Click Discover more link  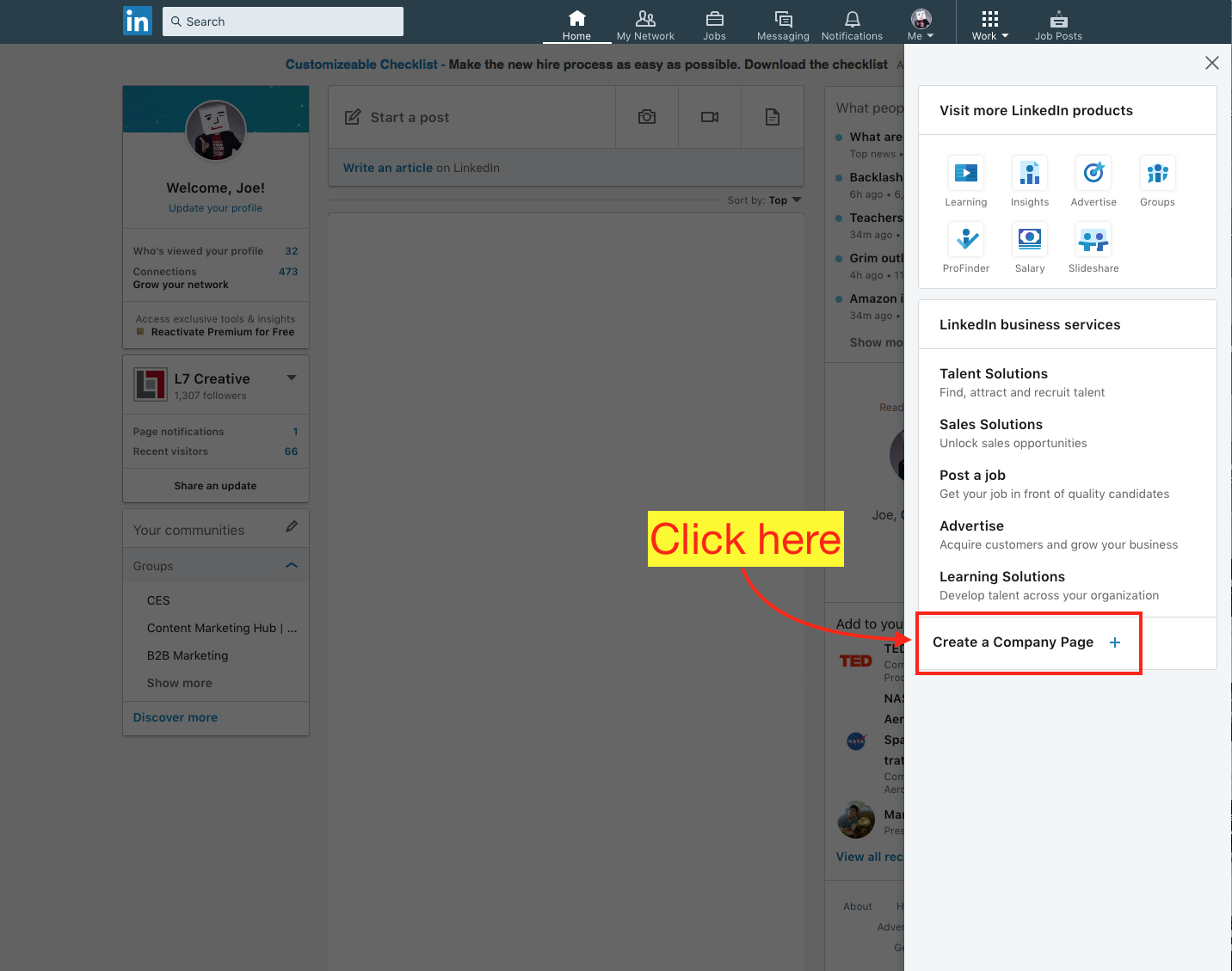[x=176, y=717]
